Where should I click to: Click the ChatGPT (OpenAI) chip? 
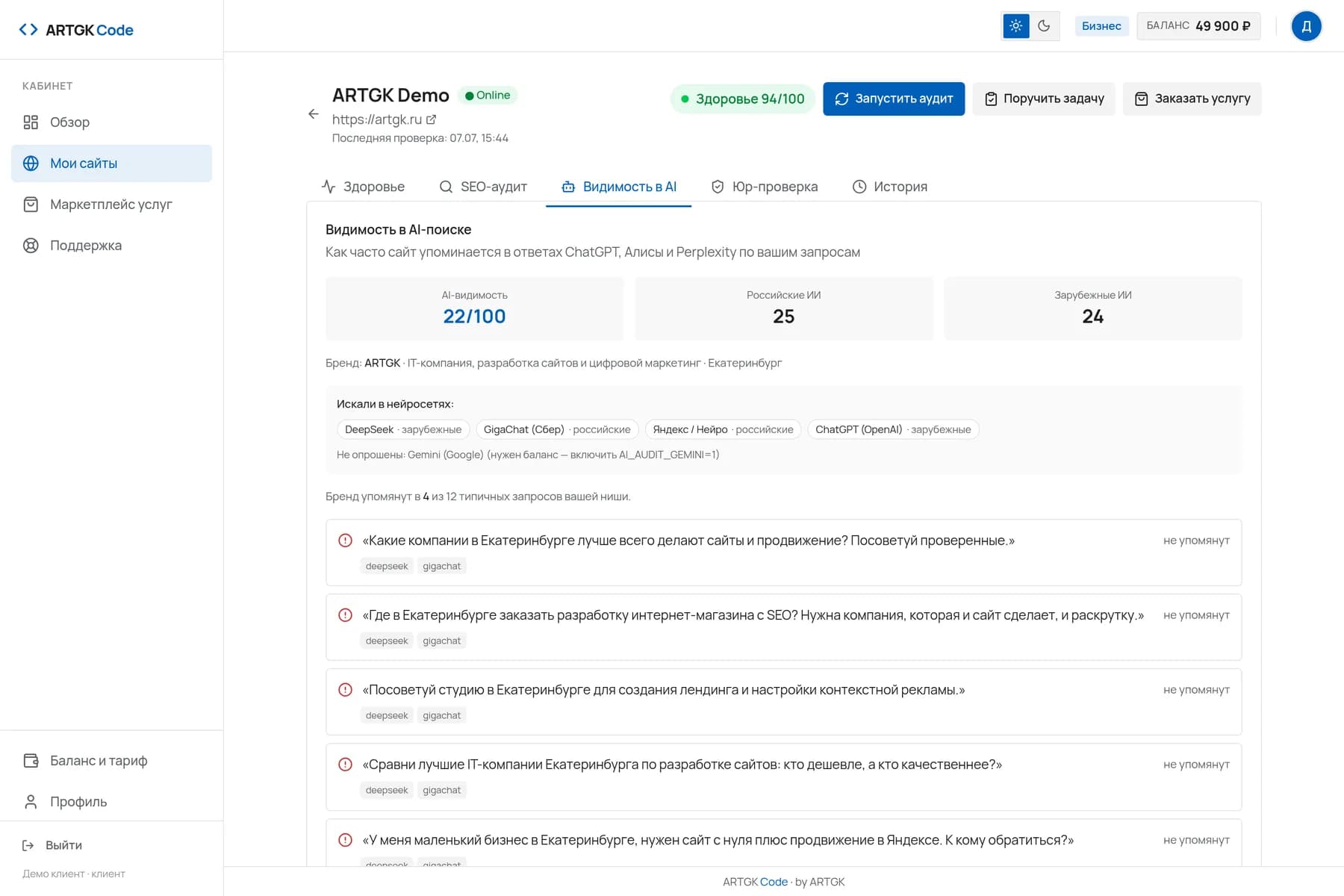[x=894, y=429]
